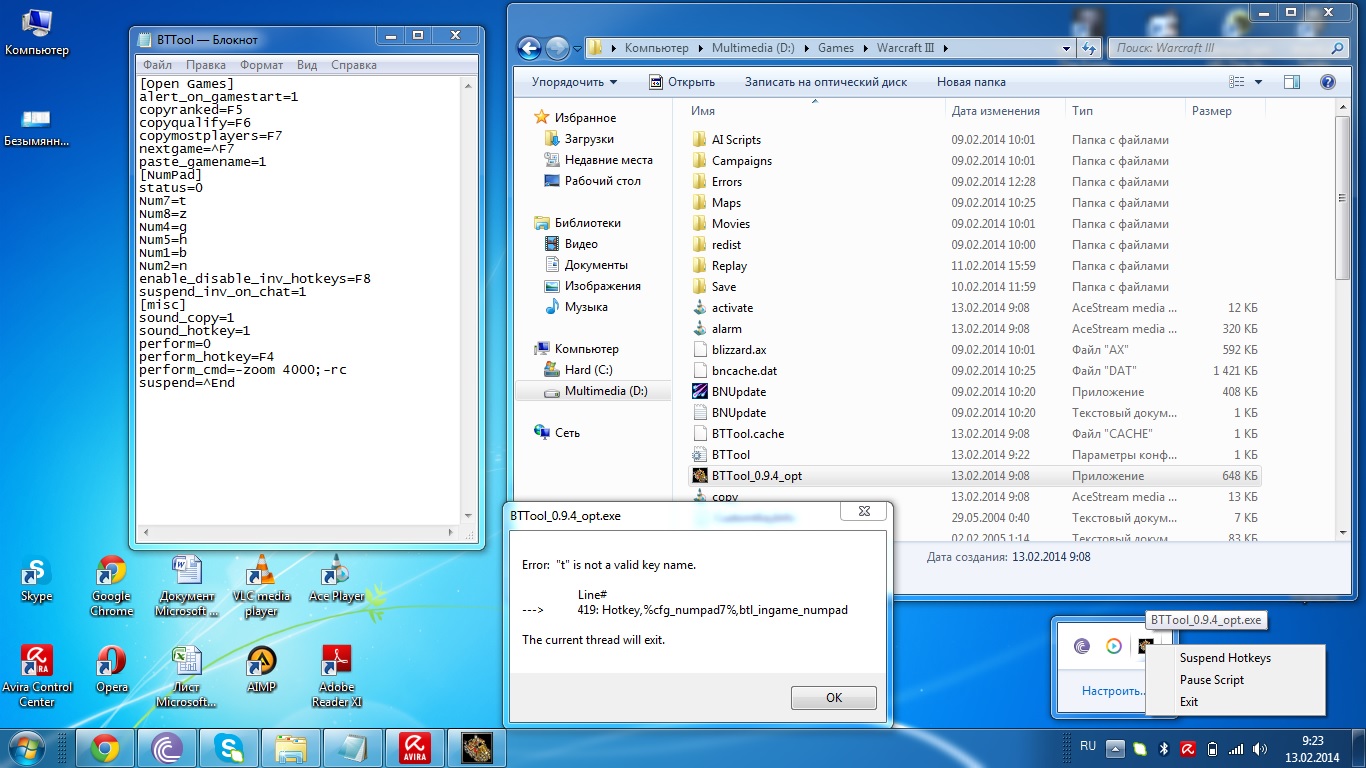
Task: Open the view options dropdown arrow
Action: pyautogui.click(x=1258, y=82)
